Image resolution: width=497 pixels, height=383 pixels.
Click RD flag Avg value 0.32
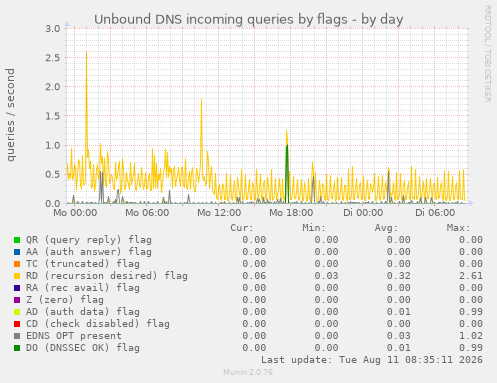coord(399,276)
